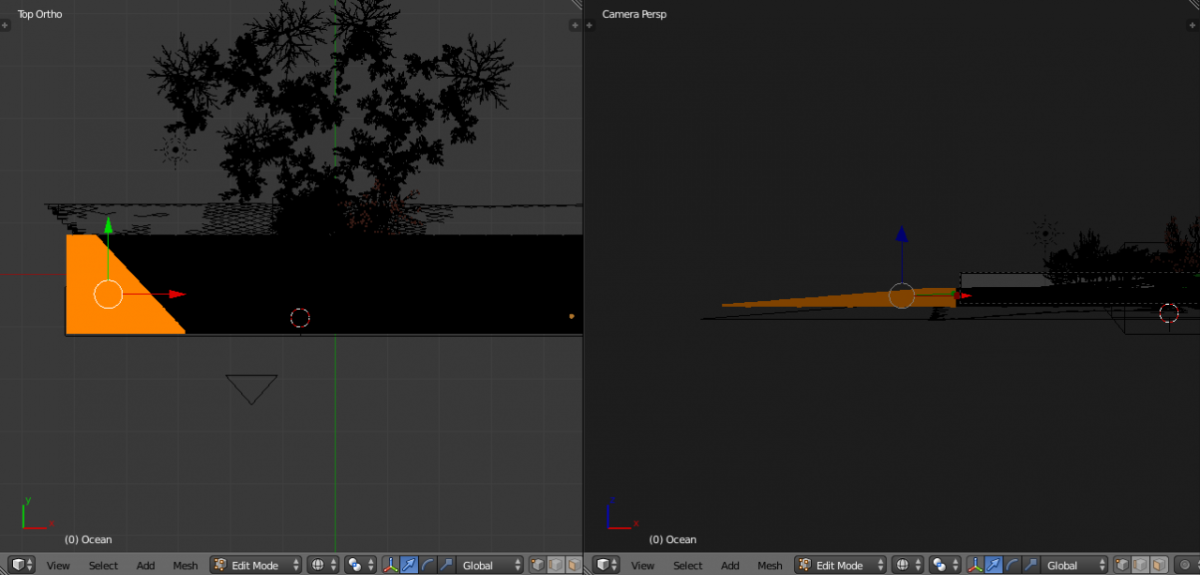This screenshot has height=575, width=1200.
Task: Open Mesh menu in Top Ortho viewport
Action: 186,565
